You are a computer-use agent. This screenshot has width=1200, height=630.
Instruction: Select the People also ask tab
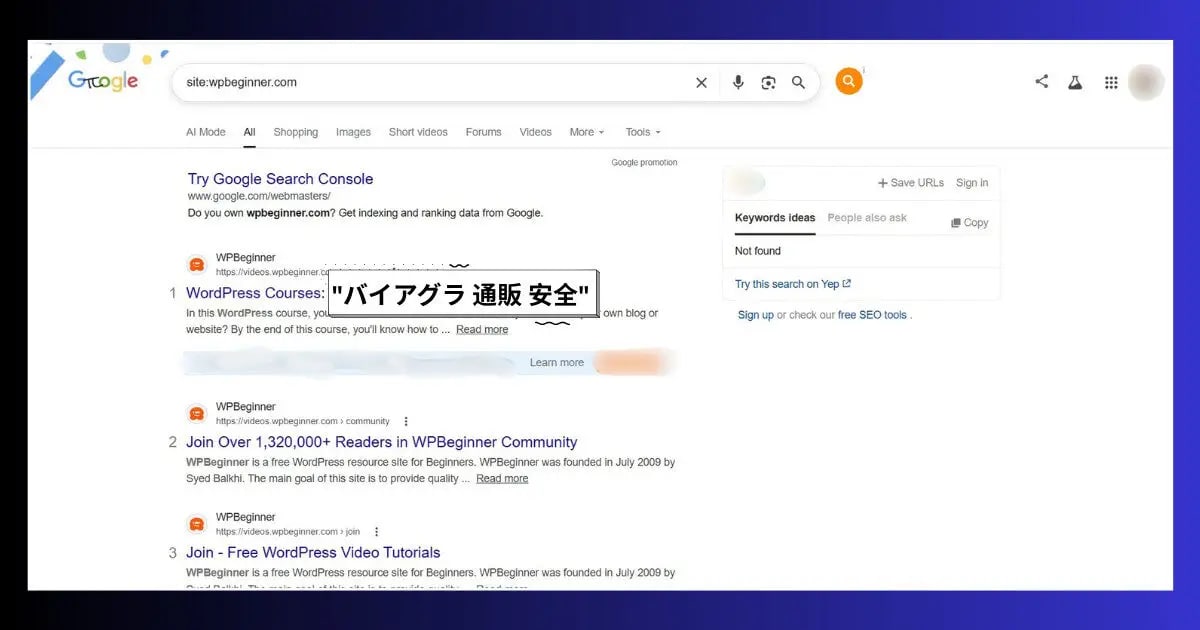tap(867, 217)
